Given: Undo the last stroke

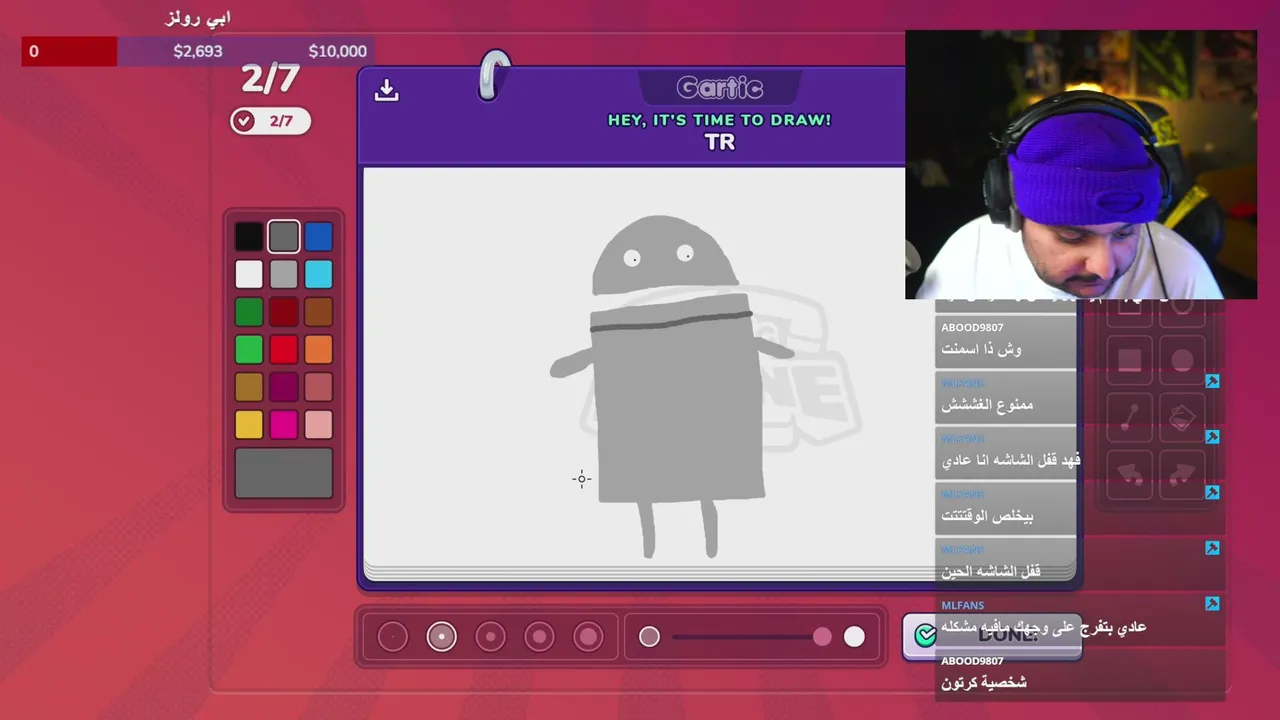Looking at the screenshot, I should click(x=1129, y=473).
